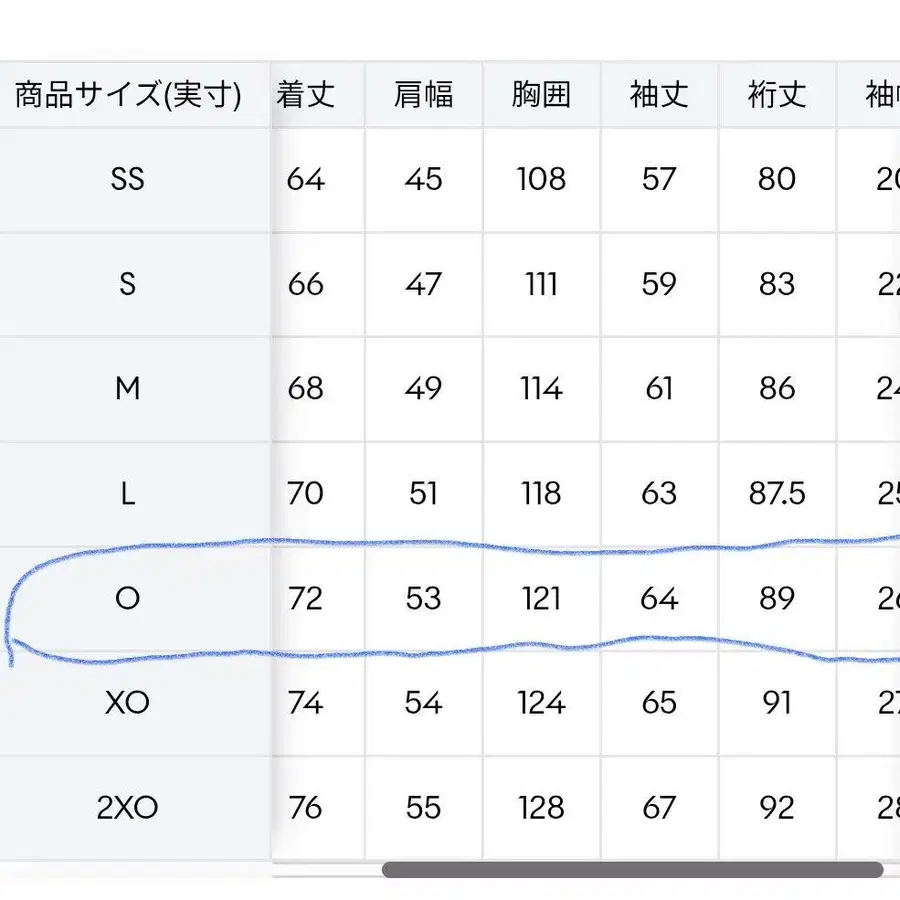Click the 108 chest value for size SS

coord(541,180)
